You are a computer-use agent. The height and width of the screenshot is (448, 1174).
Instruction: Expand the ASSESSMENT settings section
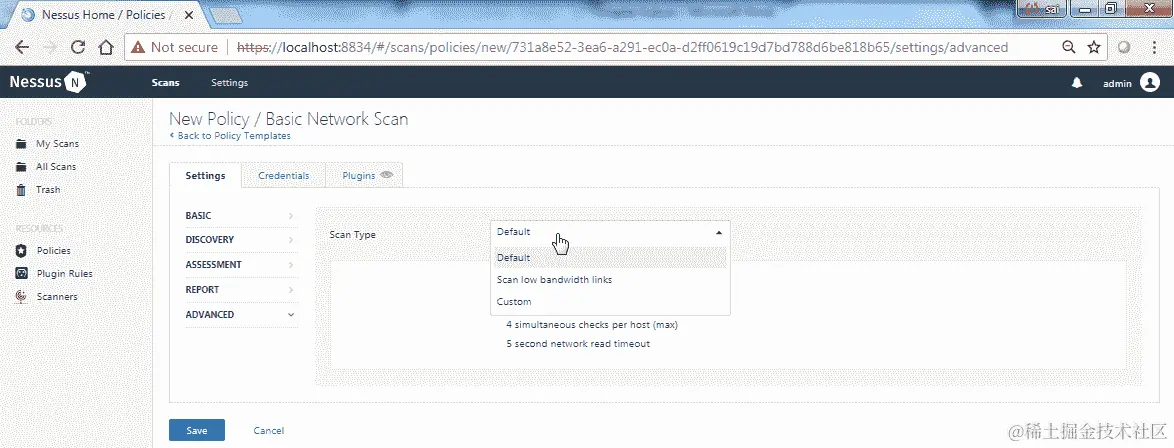click(240, 264)
